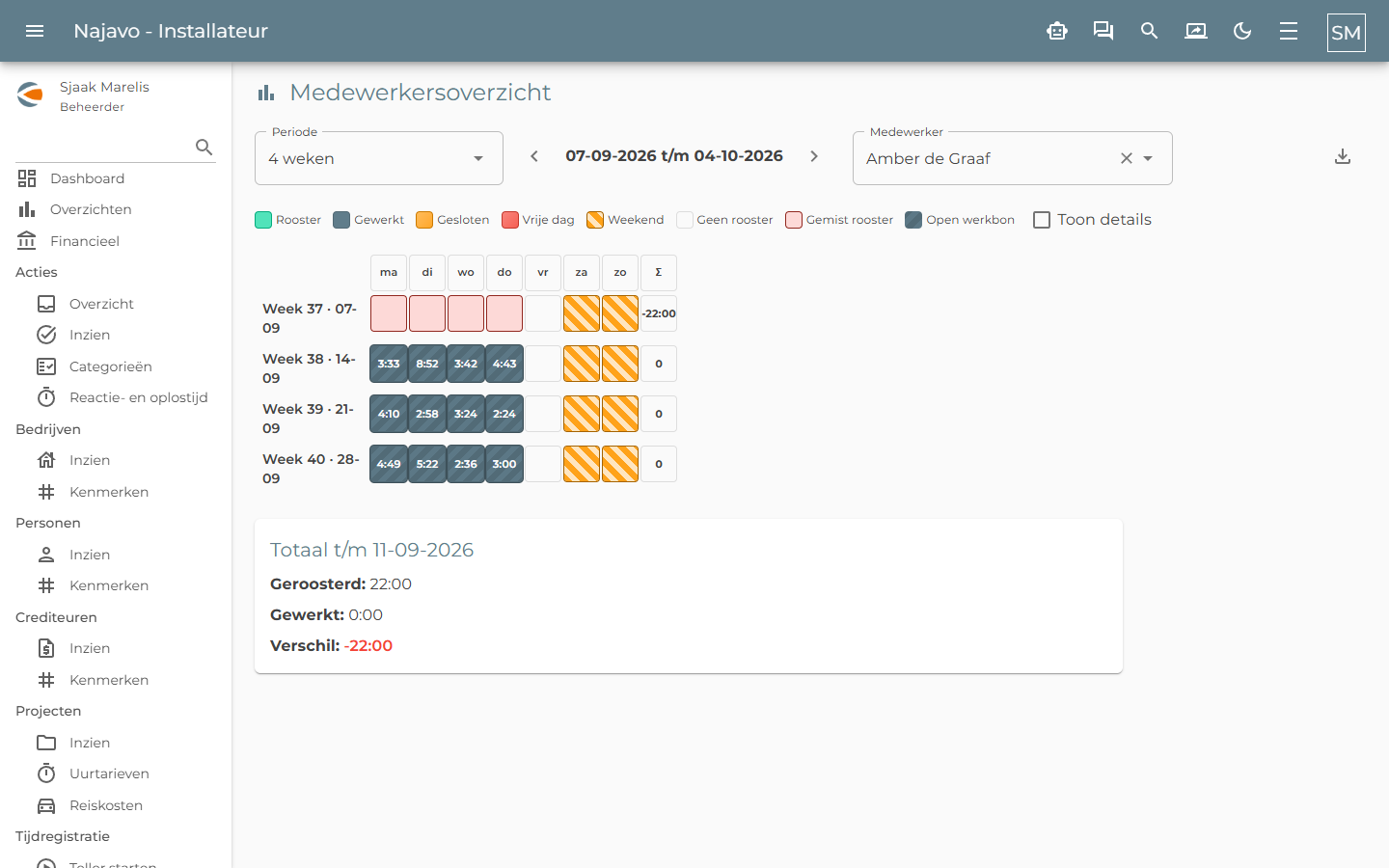Viewport: 1389px width, 868px height.
Task: Toggle dark mode moon icon
Action: click(1242, 31)
